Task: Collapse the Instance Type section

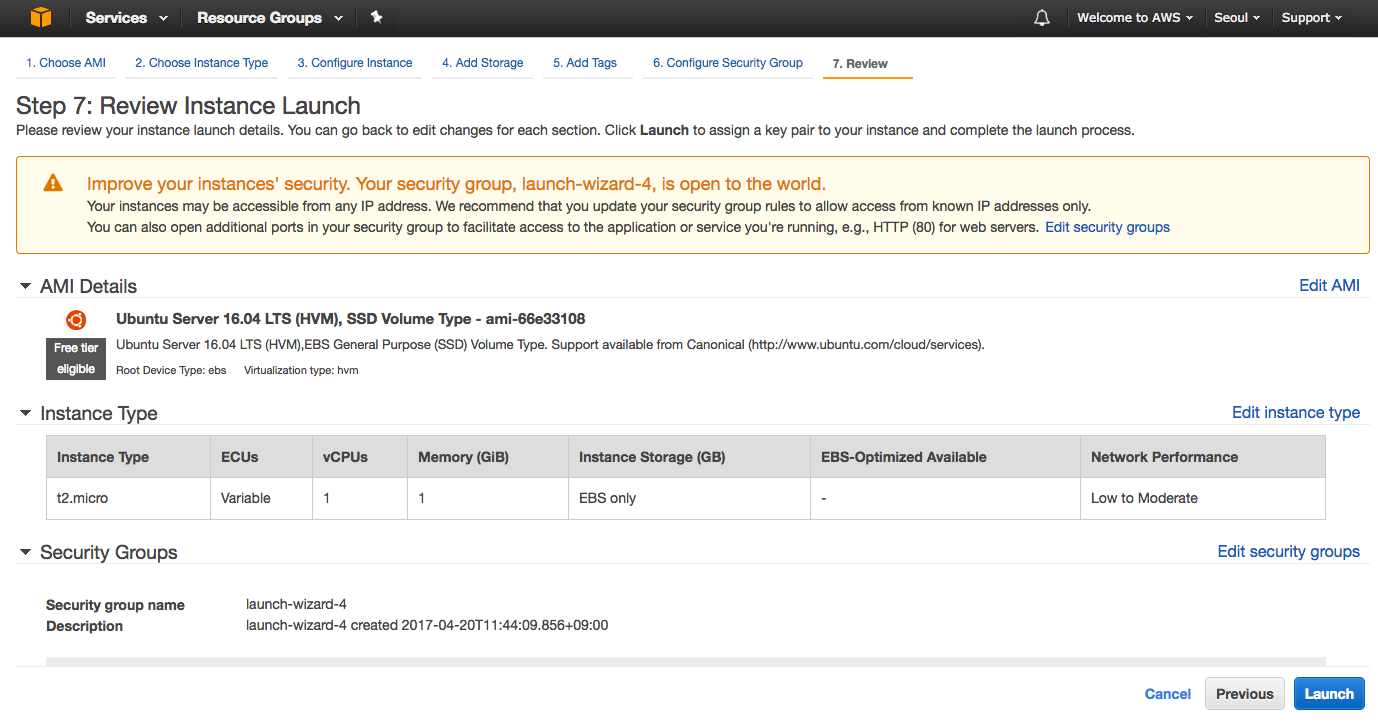Action: pos(25,413)
